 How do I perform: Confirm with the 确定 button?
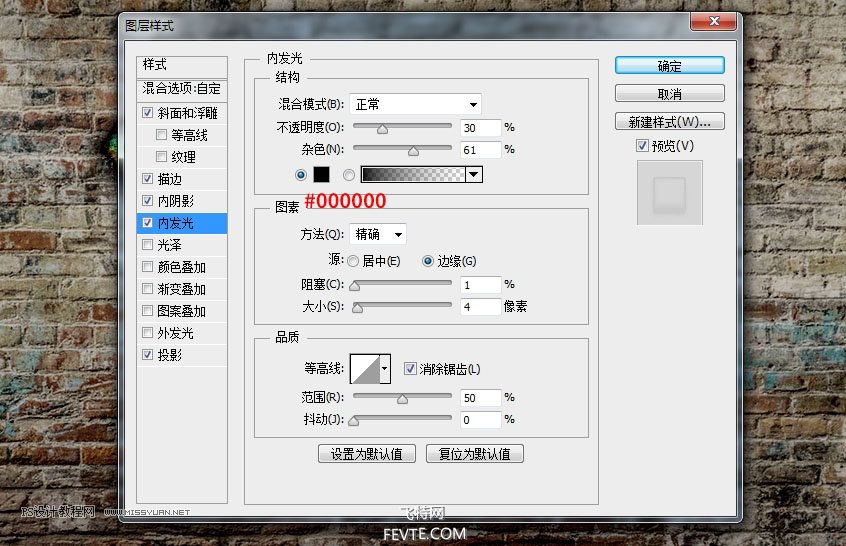[670, 66]
